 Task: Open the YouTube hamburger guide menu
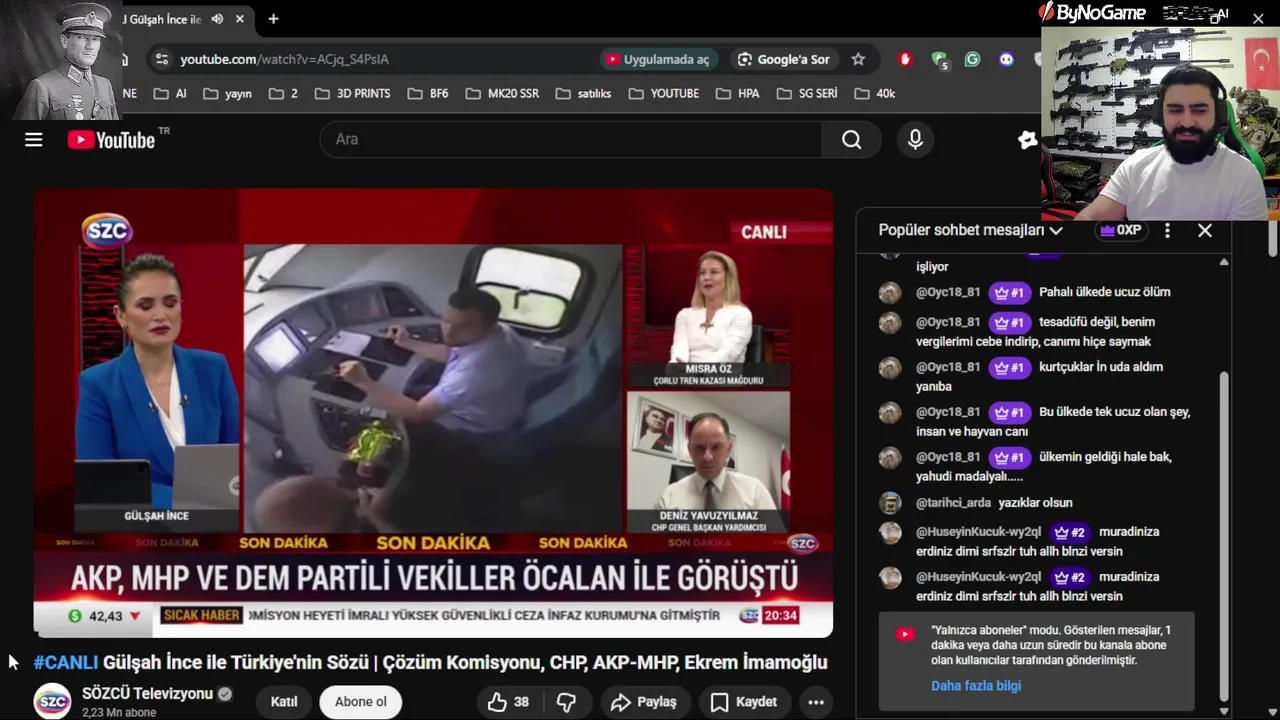pos(34,140)
